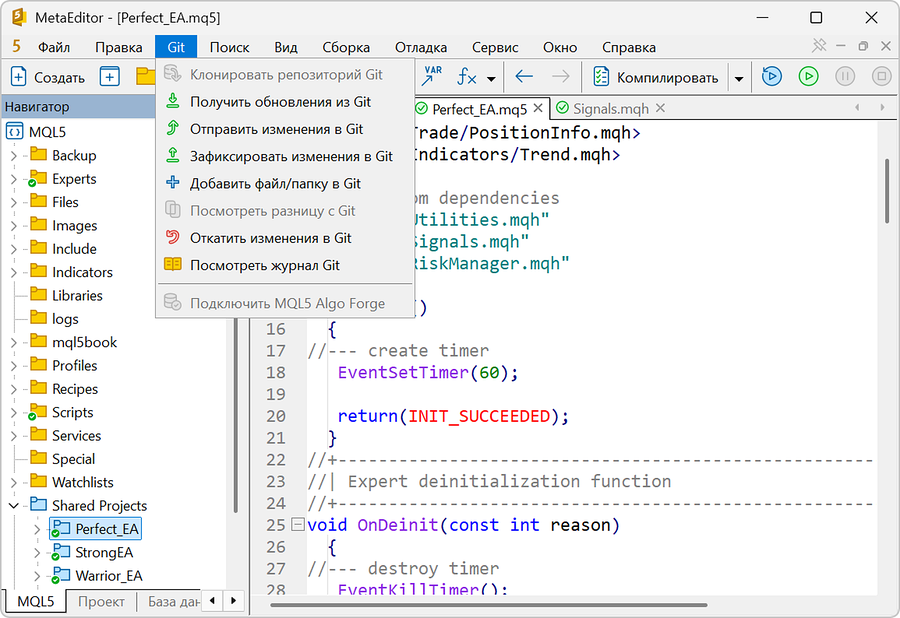
Task: Open the Правка menu
Action: pos(119,47)
